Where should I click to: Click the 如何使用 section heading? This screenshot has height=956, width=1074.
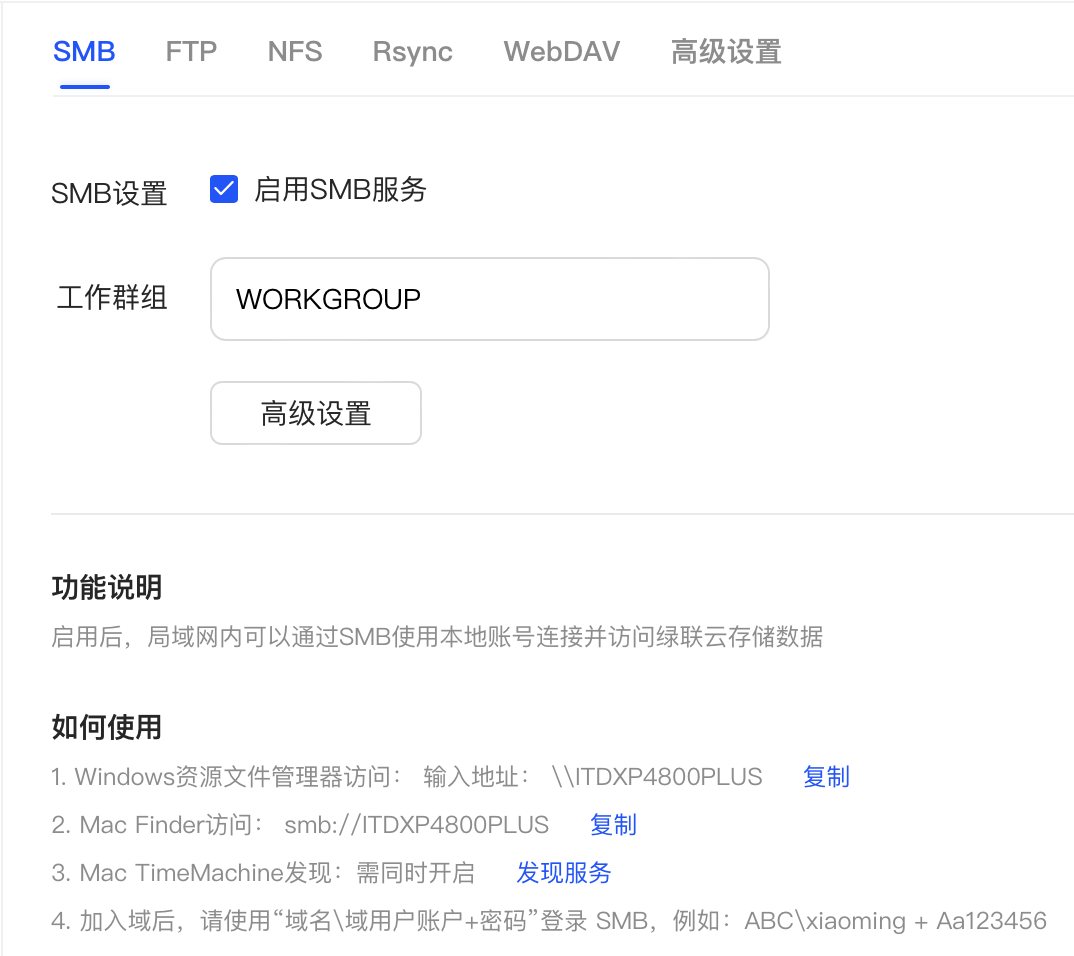click(x=106, y=727)
